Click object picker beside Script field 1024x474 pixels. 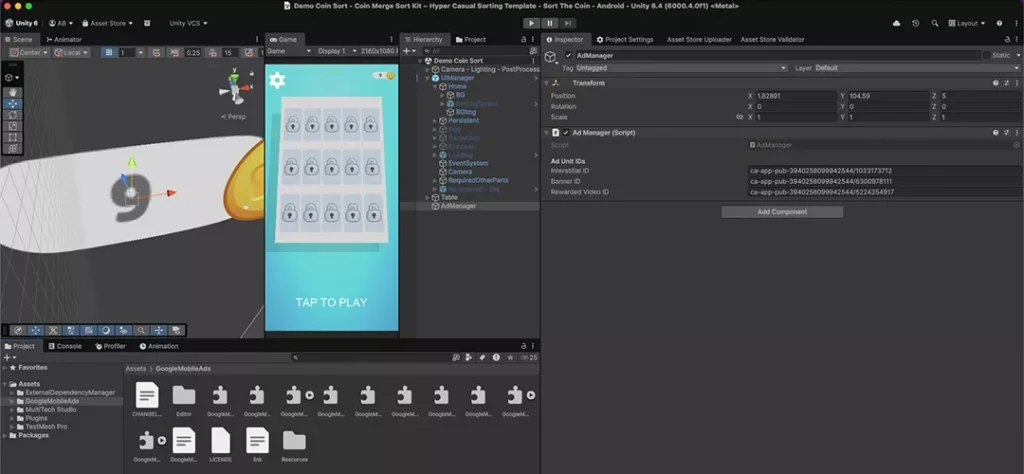pos(1016,145)
